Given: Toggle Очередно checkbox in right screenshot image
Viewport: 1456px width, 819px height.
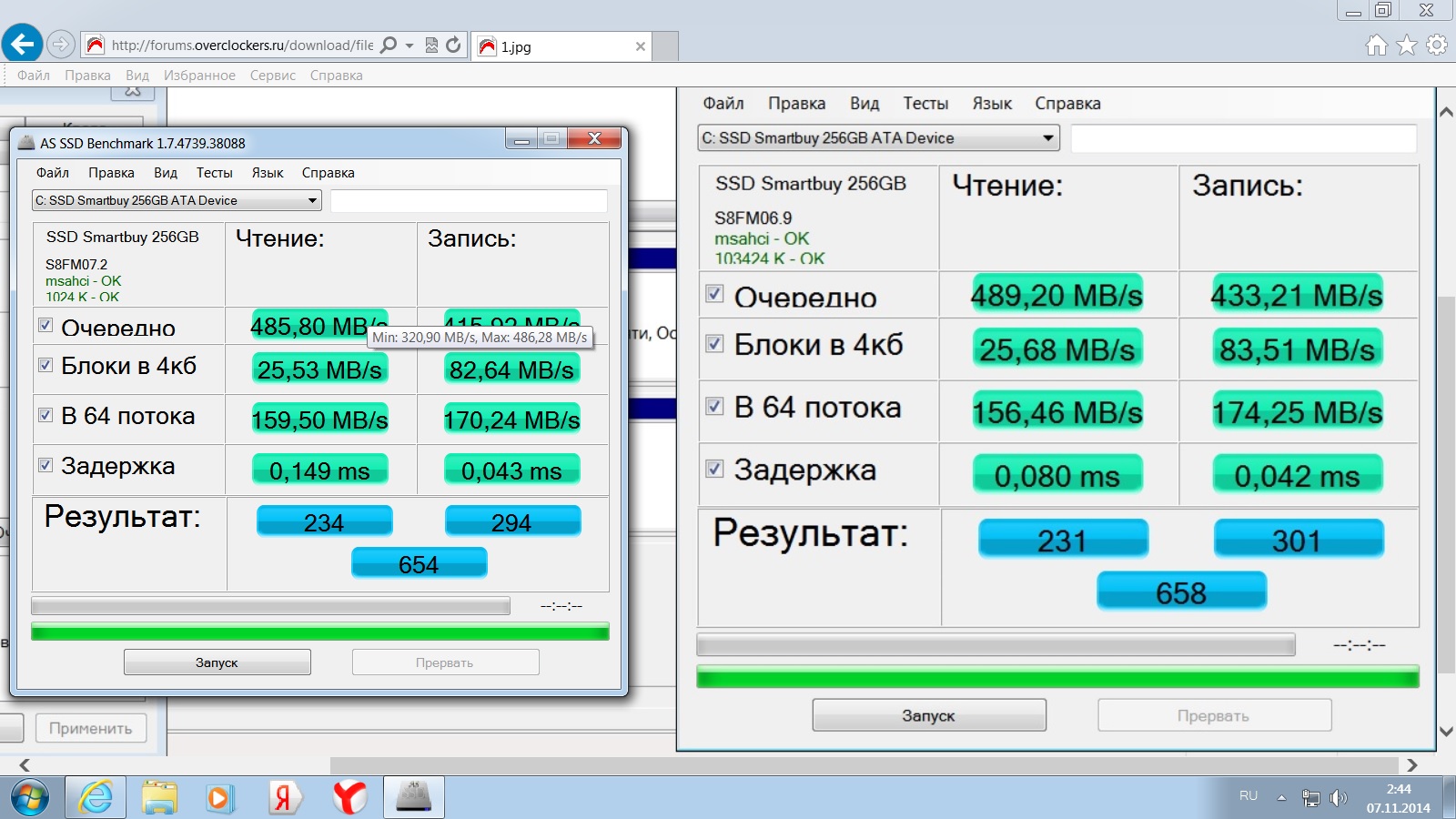Looking at the screenshot, I should (714, 294).
